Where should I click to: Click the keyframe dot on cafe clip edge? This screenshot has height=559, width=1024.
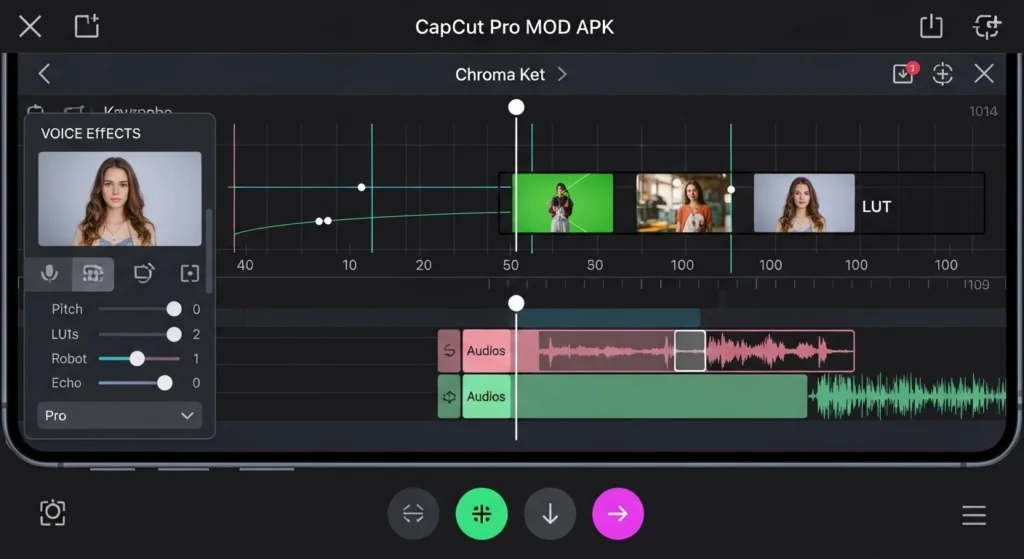click(x=731, y=189)
